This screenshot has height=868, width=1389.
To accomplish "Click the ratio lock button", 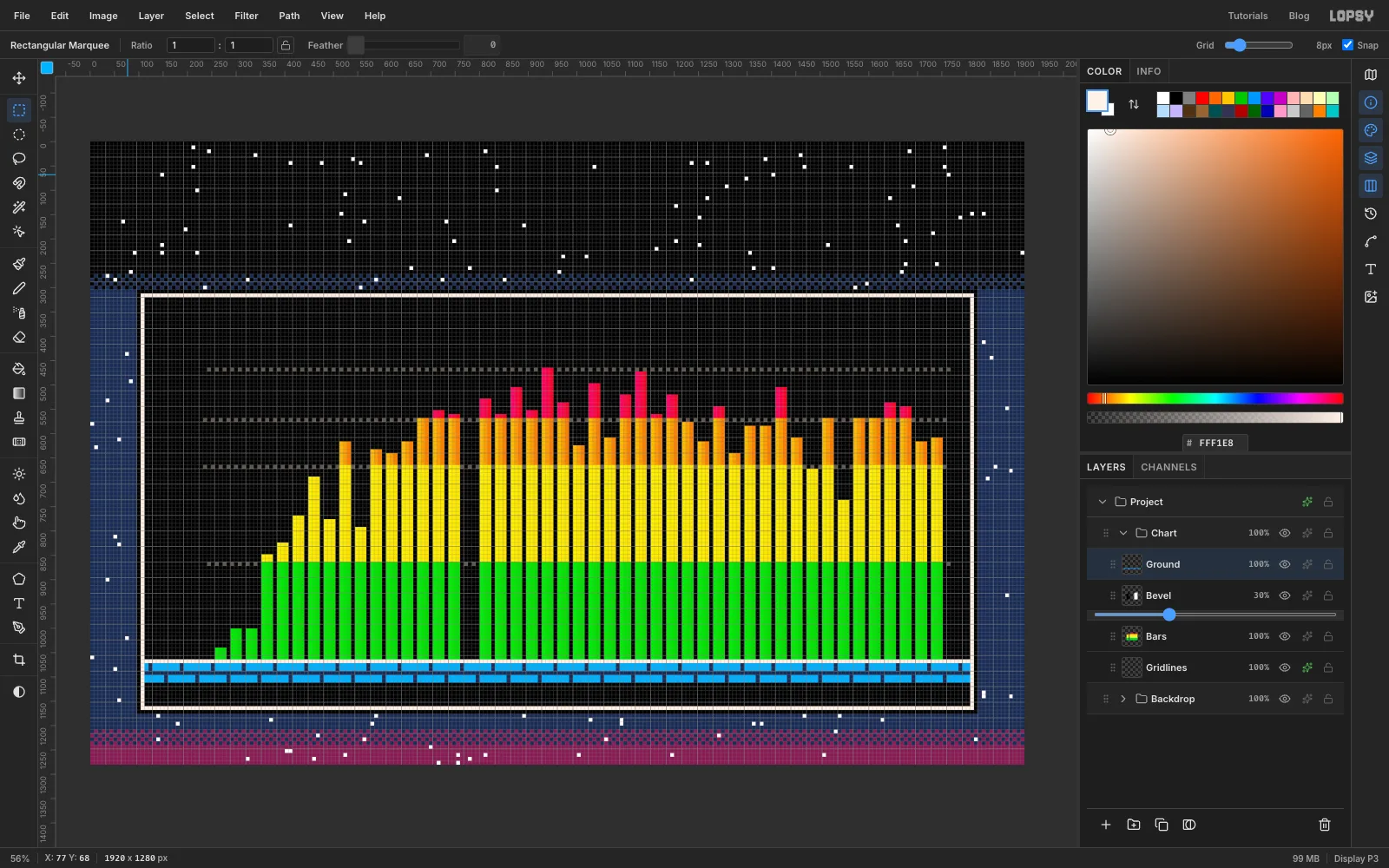I will (x=286, y=45).
